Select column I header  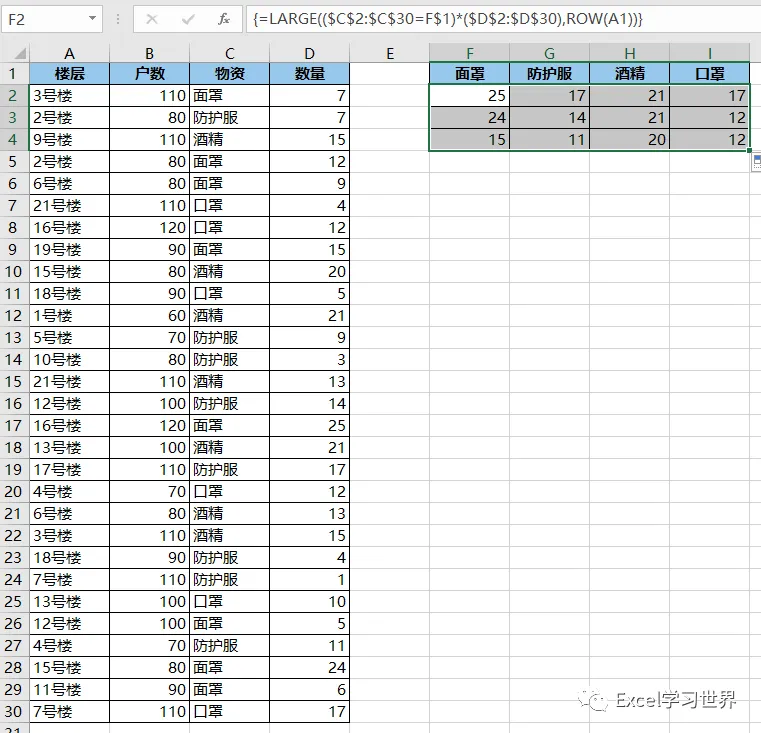tap(710, 53)
